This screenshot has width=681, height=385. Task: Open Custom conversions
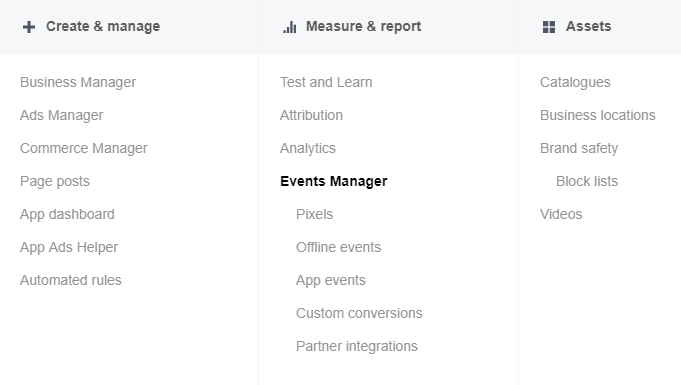tap(359, 313)
